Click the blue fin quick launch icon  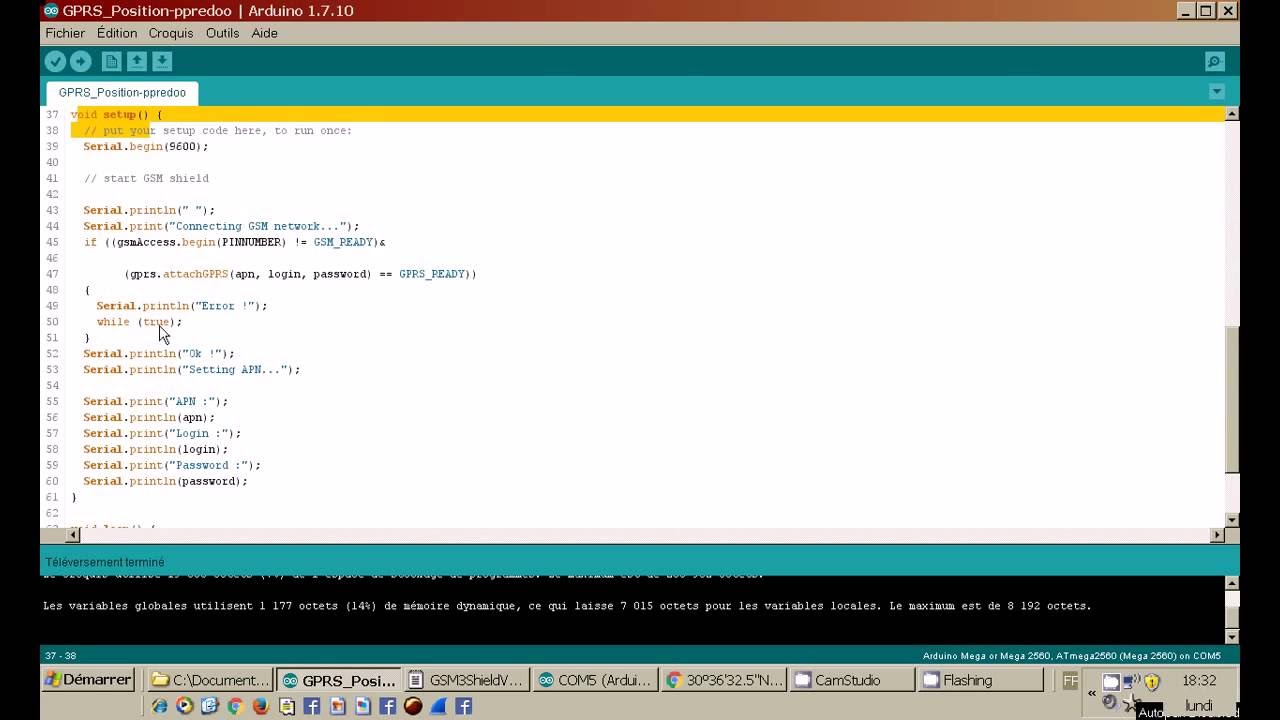coord(438,706)
